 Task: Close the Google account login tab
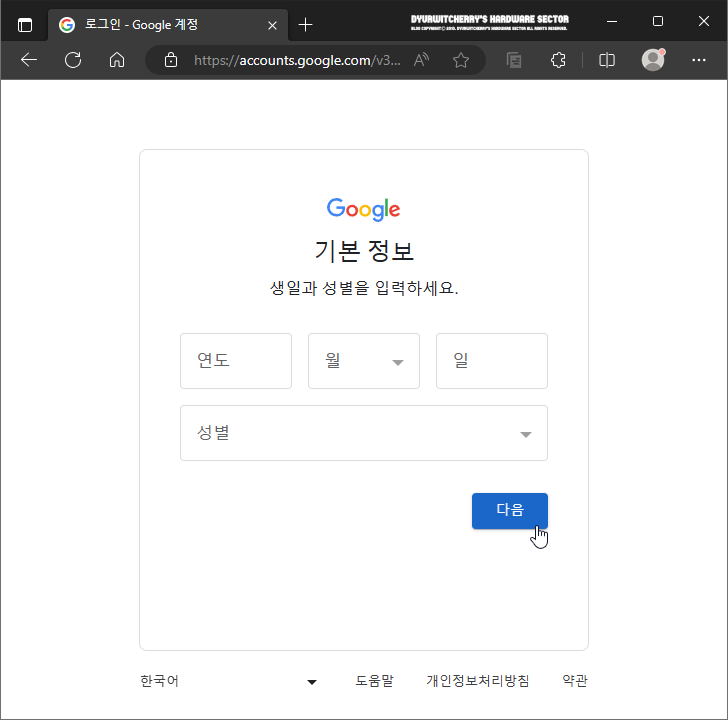coord(273,25)
